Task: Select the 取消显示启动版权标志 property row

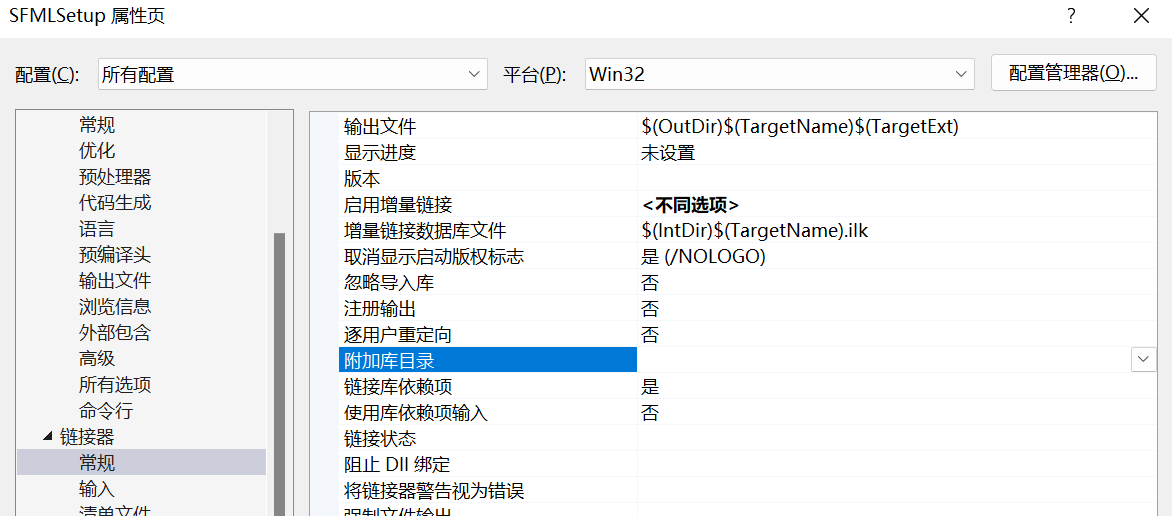Action: coord(747,257)
